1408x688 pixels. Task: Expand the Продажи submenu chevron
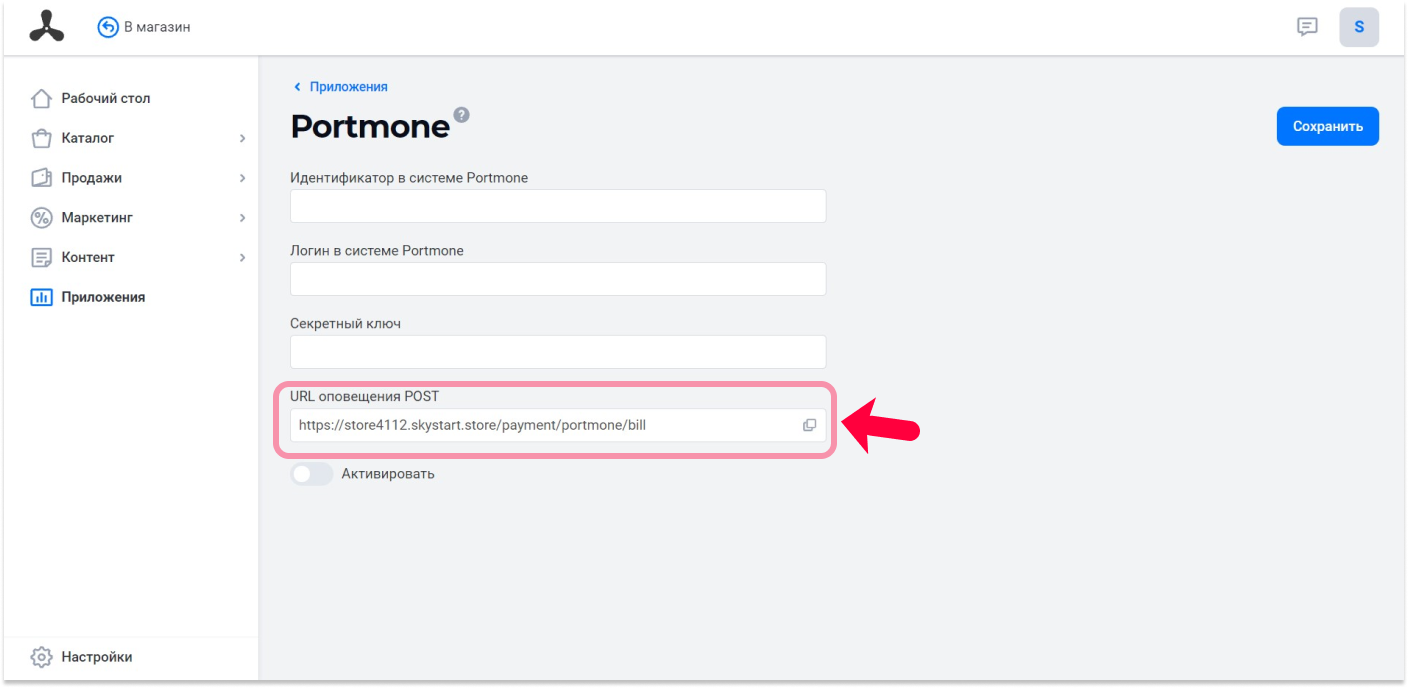point(242,178)
